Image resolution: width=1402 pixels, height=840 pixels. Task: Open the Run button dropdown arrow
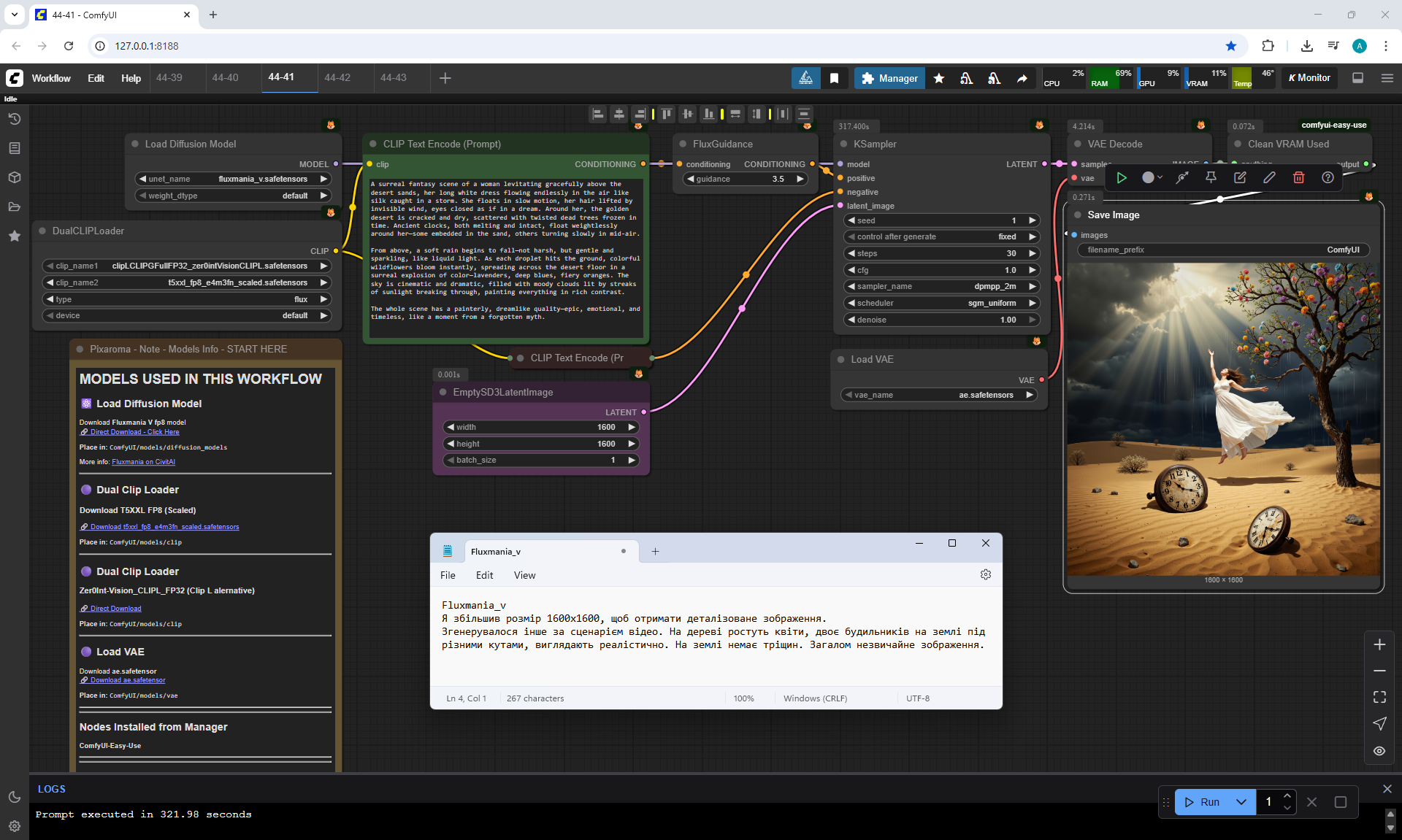1241,802
